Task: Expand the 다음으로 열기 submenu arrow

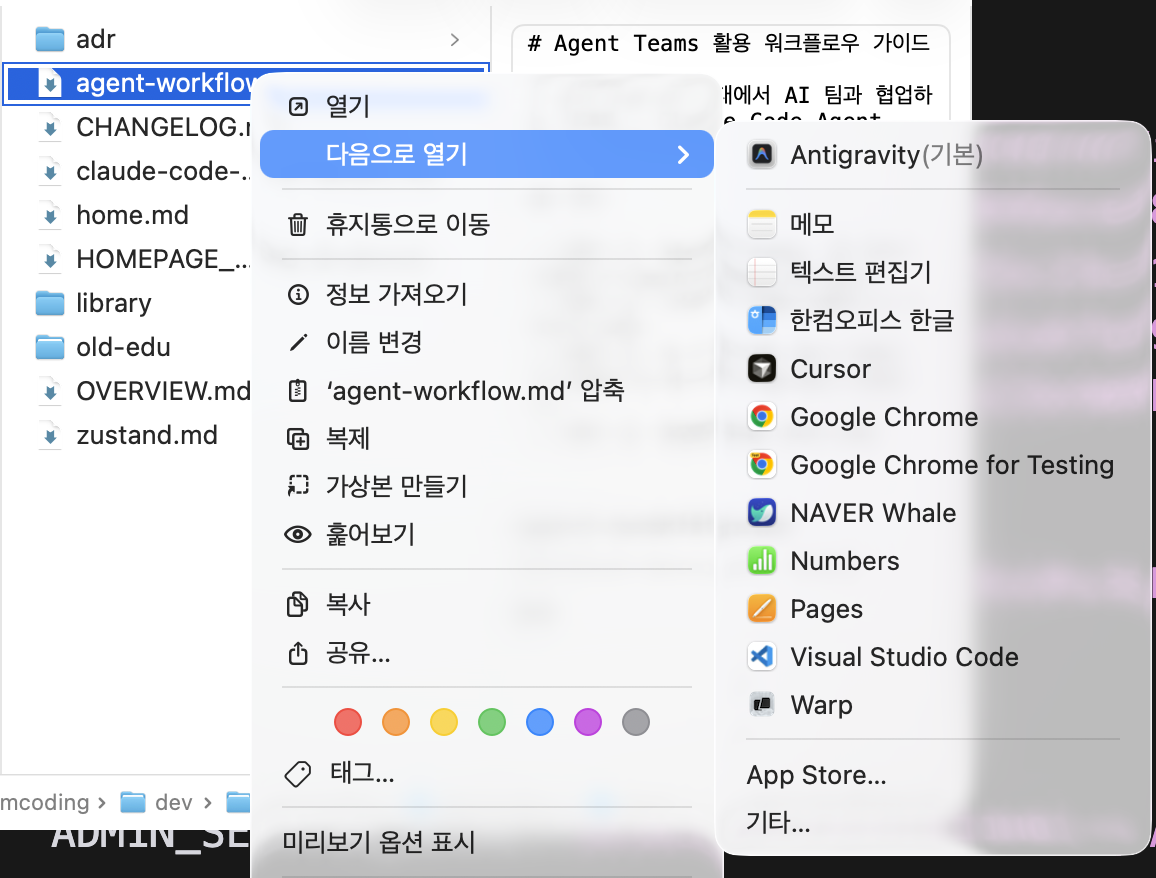Action: coord(683,154)
